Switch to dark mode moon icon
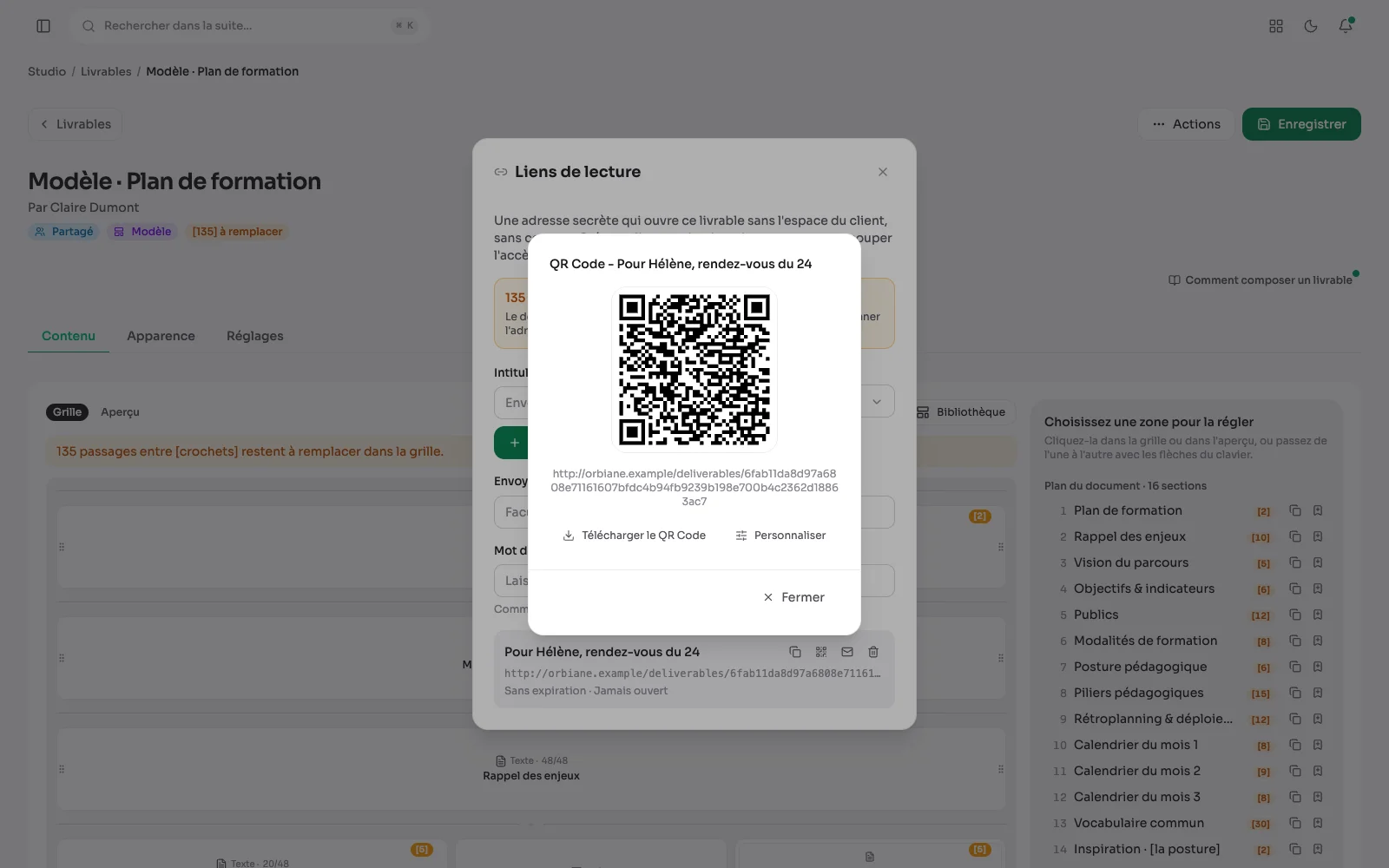This screenshot has height=868, width=1389. [x=1311, y=26]
